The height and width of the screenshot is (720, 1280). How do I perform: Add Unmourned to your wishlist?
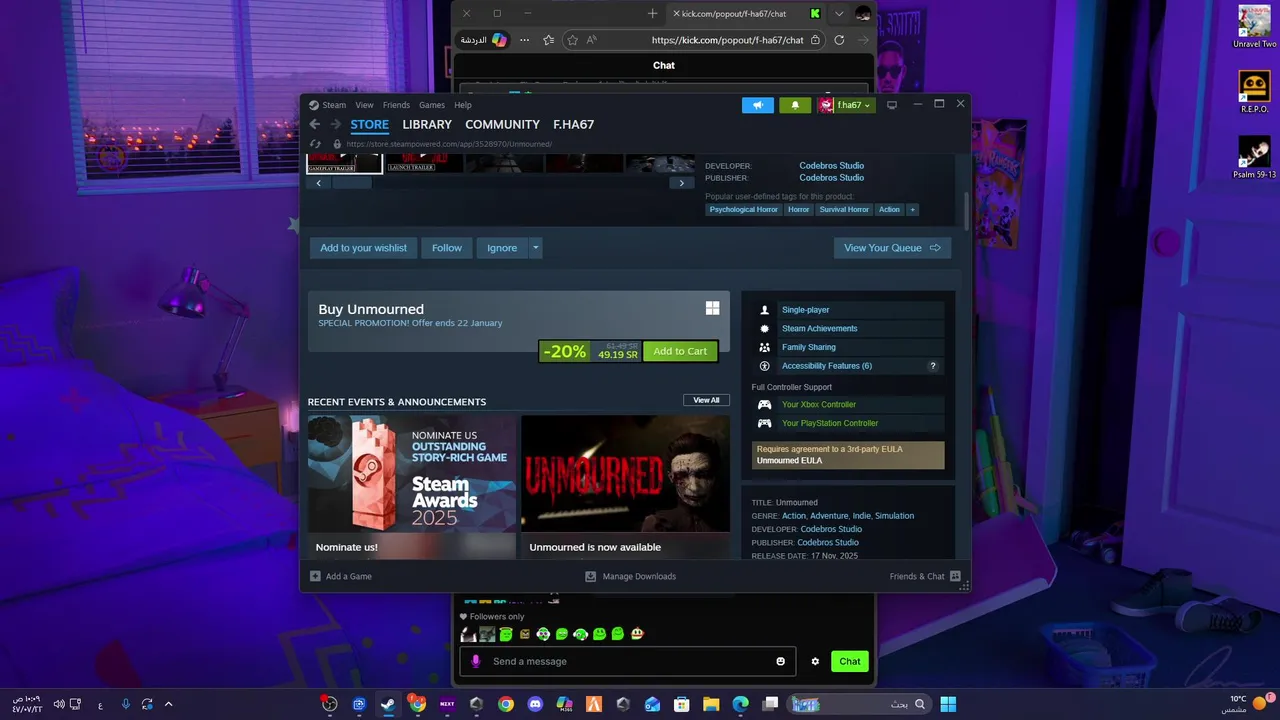point(363,248)
